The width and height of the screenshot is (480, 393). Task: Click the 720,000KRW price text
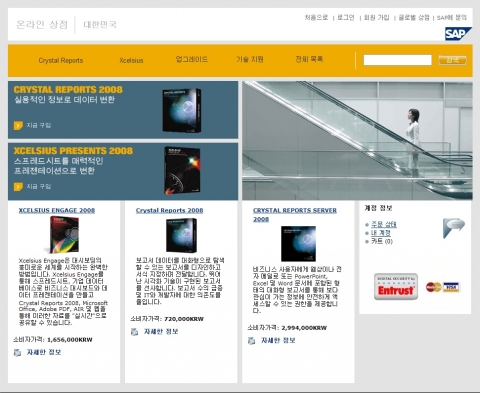tap(184, 319)
